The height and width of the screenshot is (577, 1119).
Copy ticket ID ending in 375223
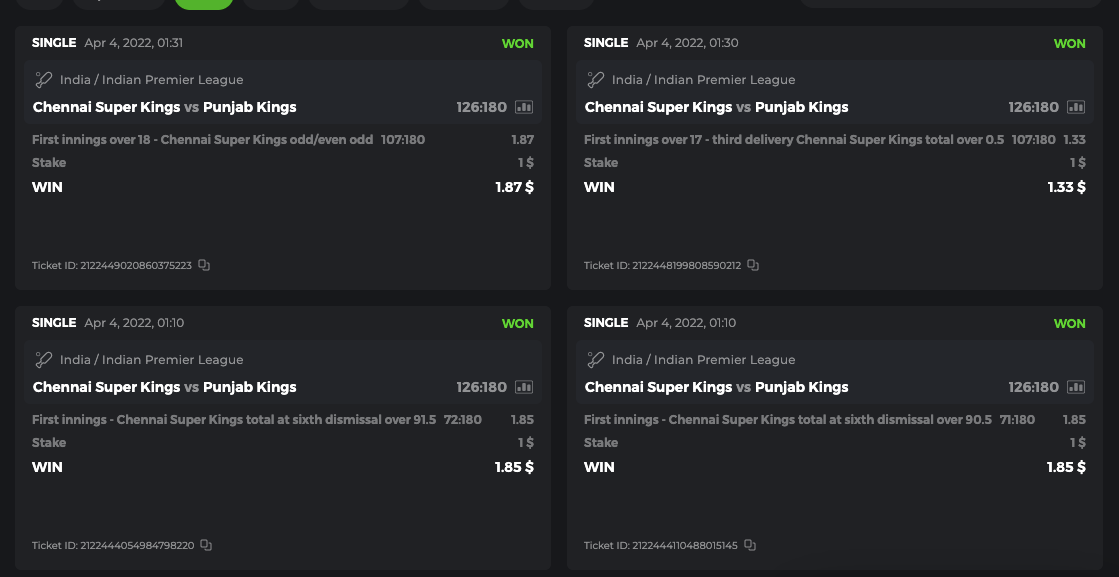[x=204, y=265]
